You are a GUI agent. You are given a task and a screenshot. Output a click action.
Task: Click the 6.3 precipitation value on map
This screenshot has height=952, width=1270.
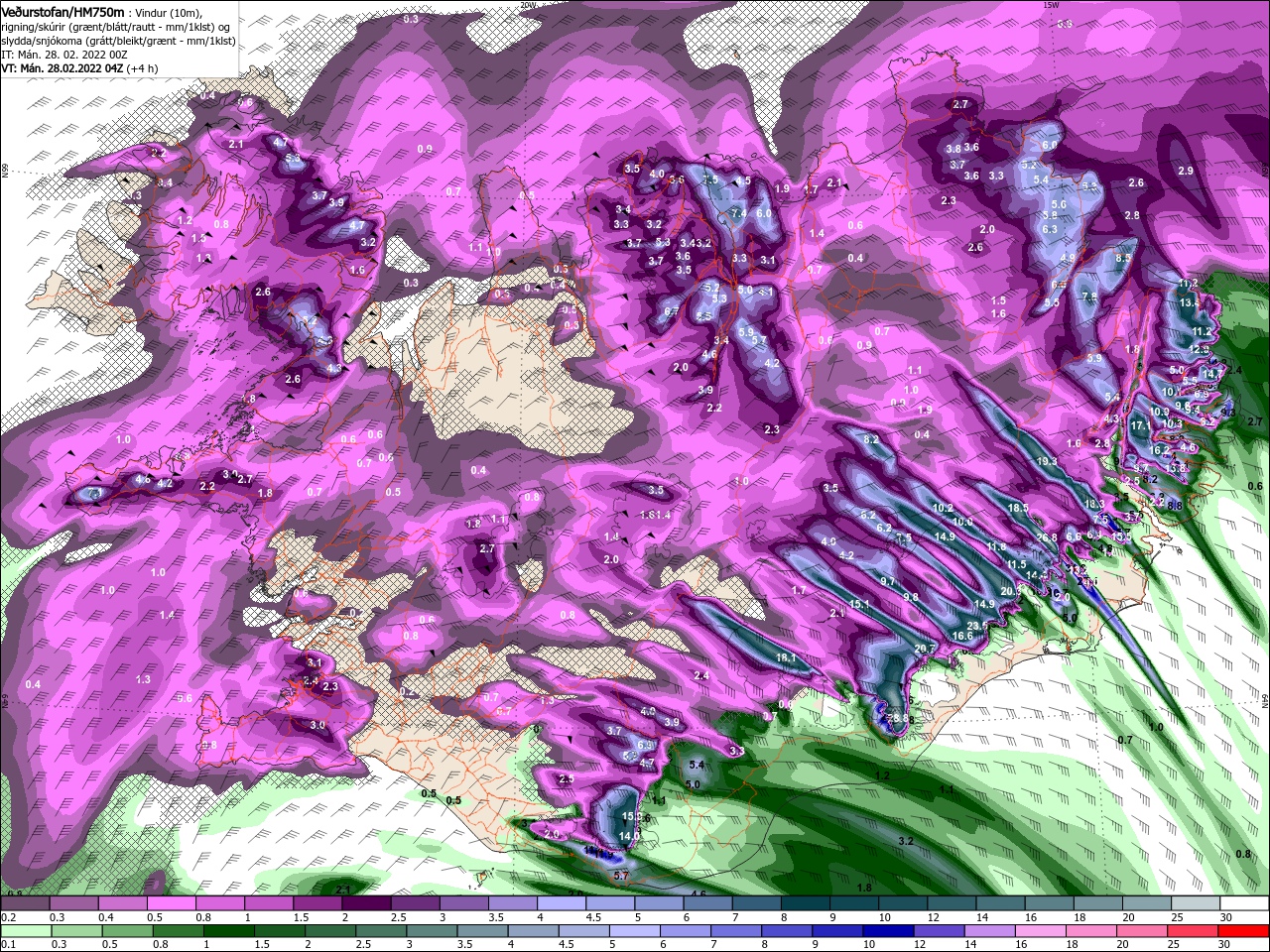(x=1051, y=229)
